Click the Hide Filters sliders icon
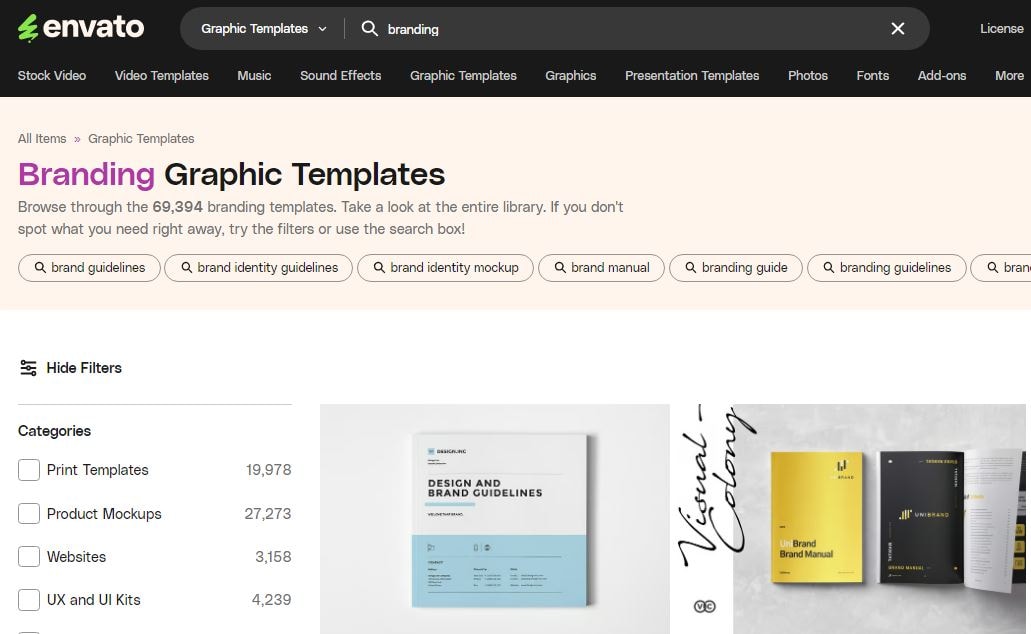Viewport: 1031px width, 634px height. pos(28,368)
